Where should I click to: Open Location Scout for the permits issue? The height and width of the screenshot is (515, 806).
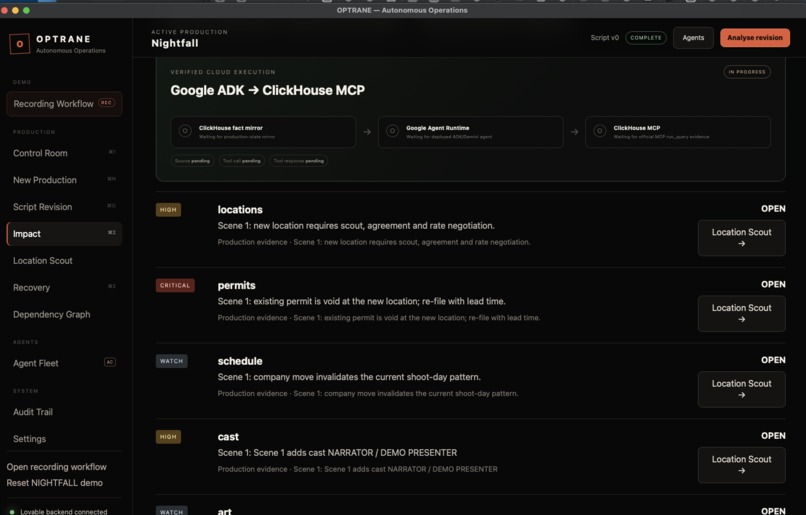pos(741,313)
